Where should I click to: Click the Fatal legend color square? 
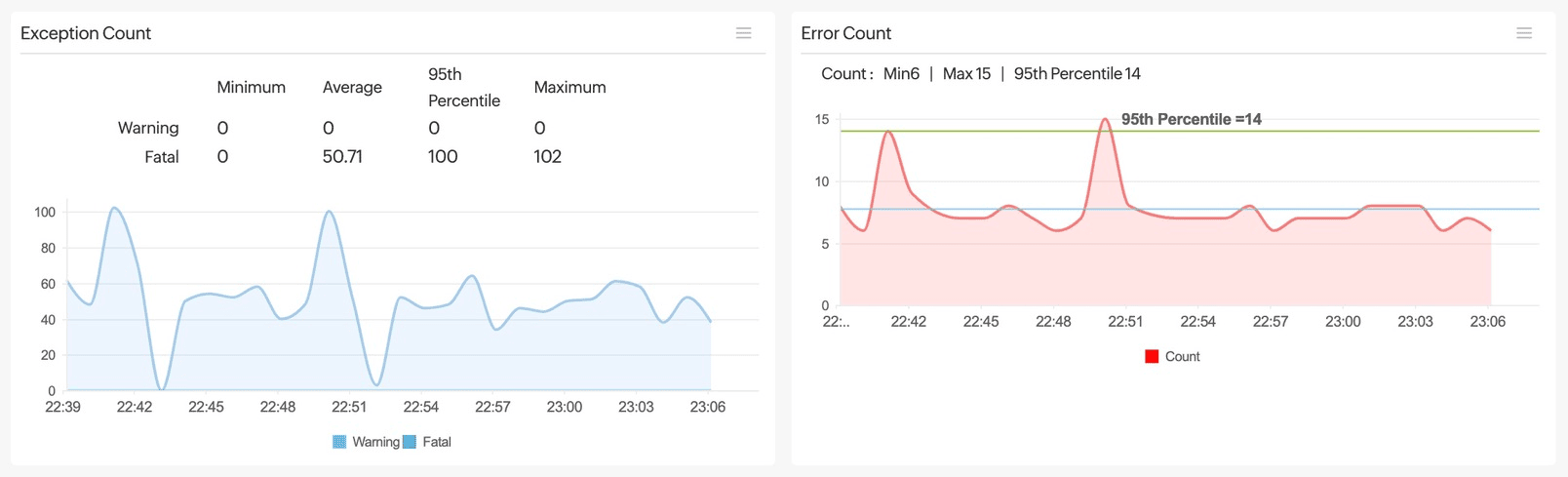(x=410, y=442)
